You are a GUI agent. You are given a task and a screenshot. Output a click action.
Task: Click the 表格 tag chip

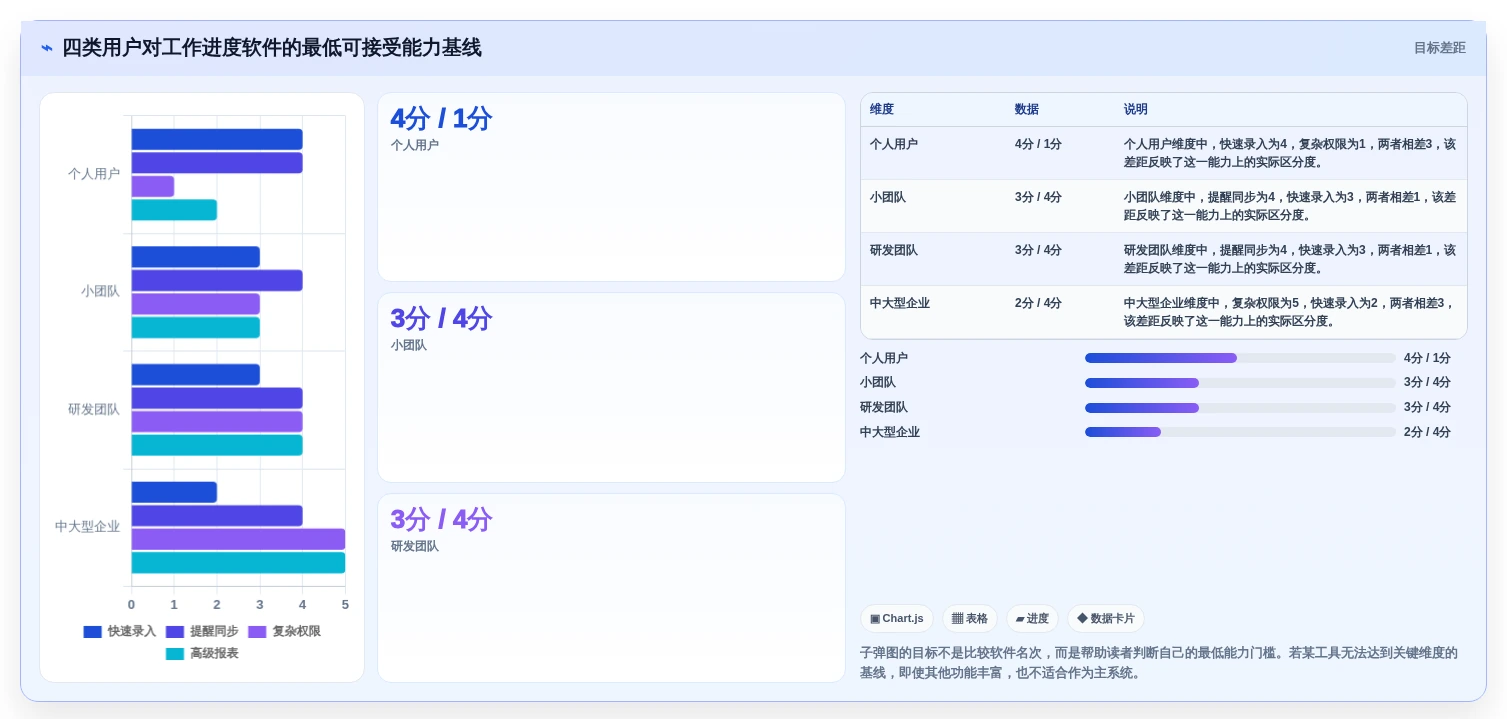pyautogui.click(x=970, y=619)
